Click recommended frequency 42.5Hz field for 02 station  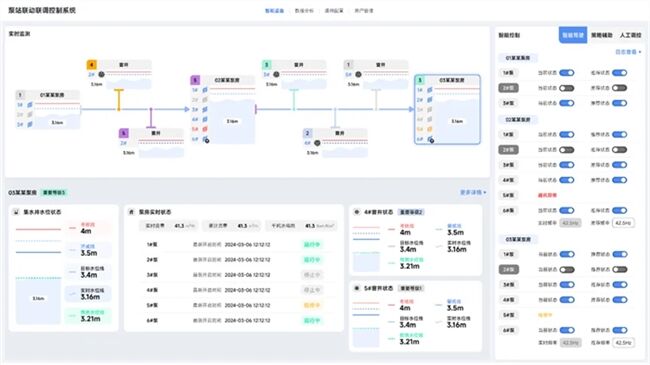[x=623, y=223]
